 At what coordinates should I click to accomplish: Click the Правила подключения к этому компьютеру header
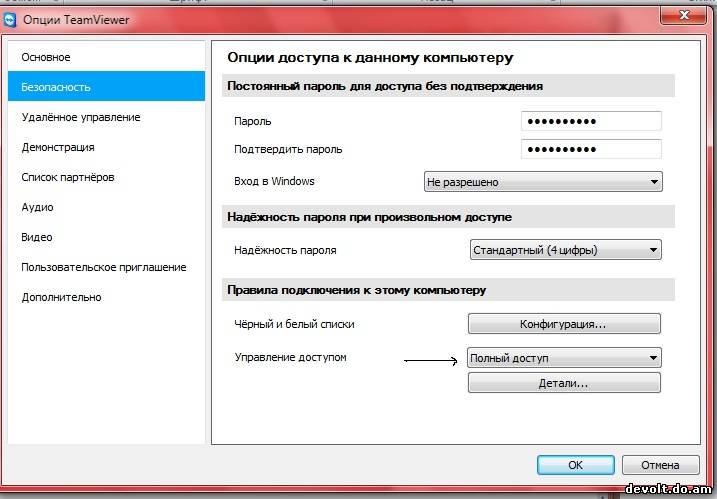pyautogui.click(x=448, y=290)
